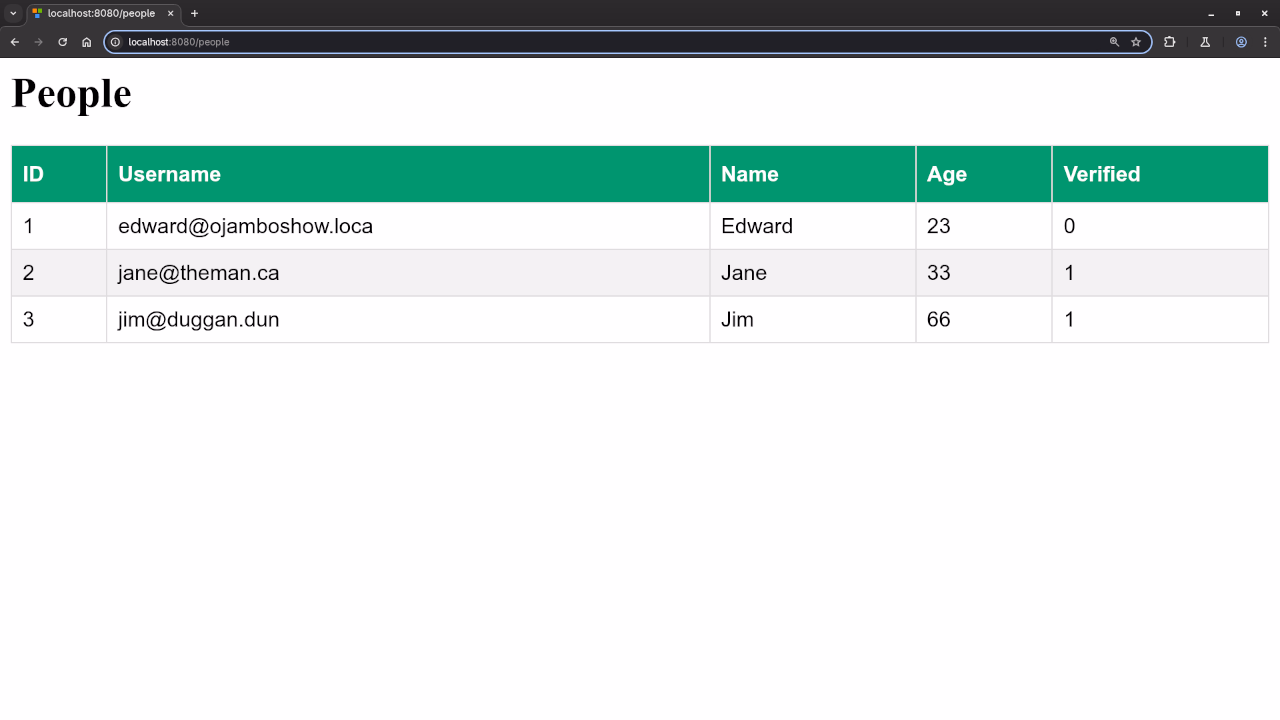Click the Age column header
Screen dimensions: 1280x720
tap(984, 174)
